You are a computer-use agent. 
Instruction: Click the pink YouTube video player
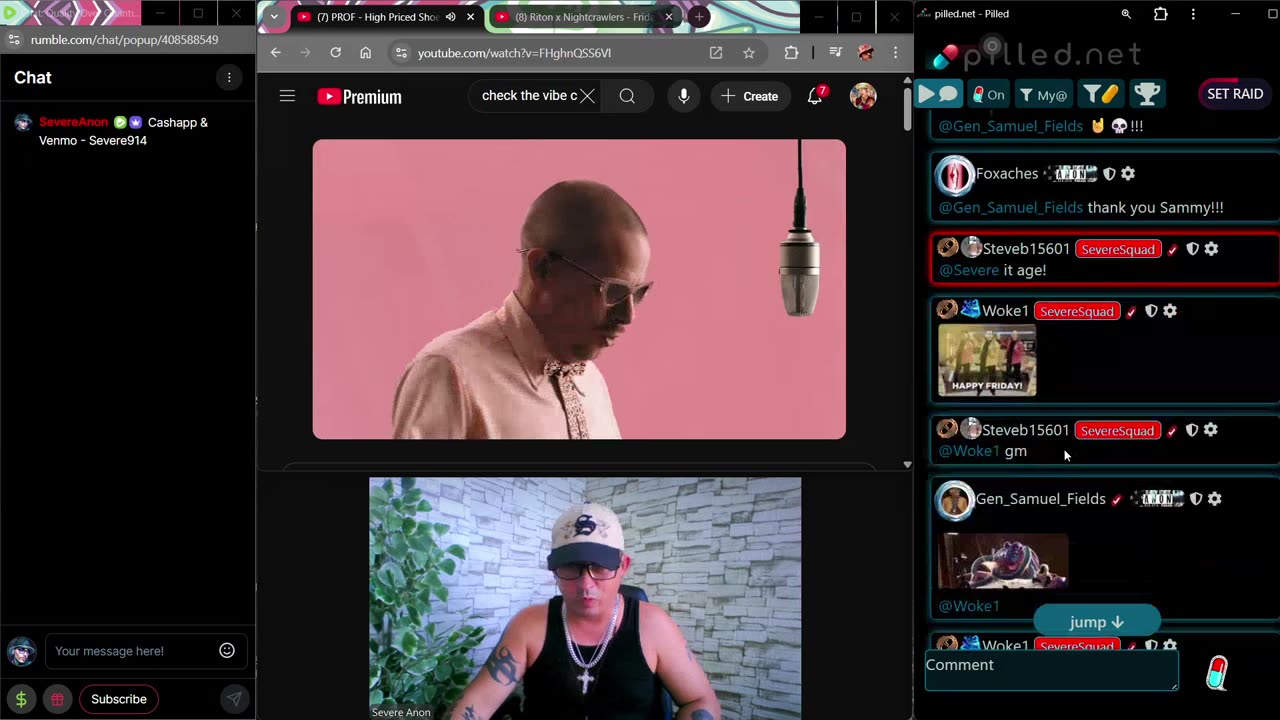[579, 289]
